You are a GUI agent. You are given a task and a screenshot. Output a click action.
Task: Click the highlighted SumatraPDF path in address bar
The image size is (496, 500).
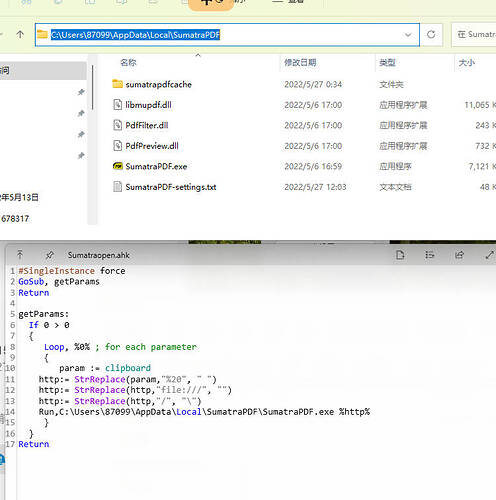[135, 35]
